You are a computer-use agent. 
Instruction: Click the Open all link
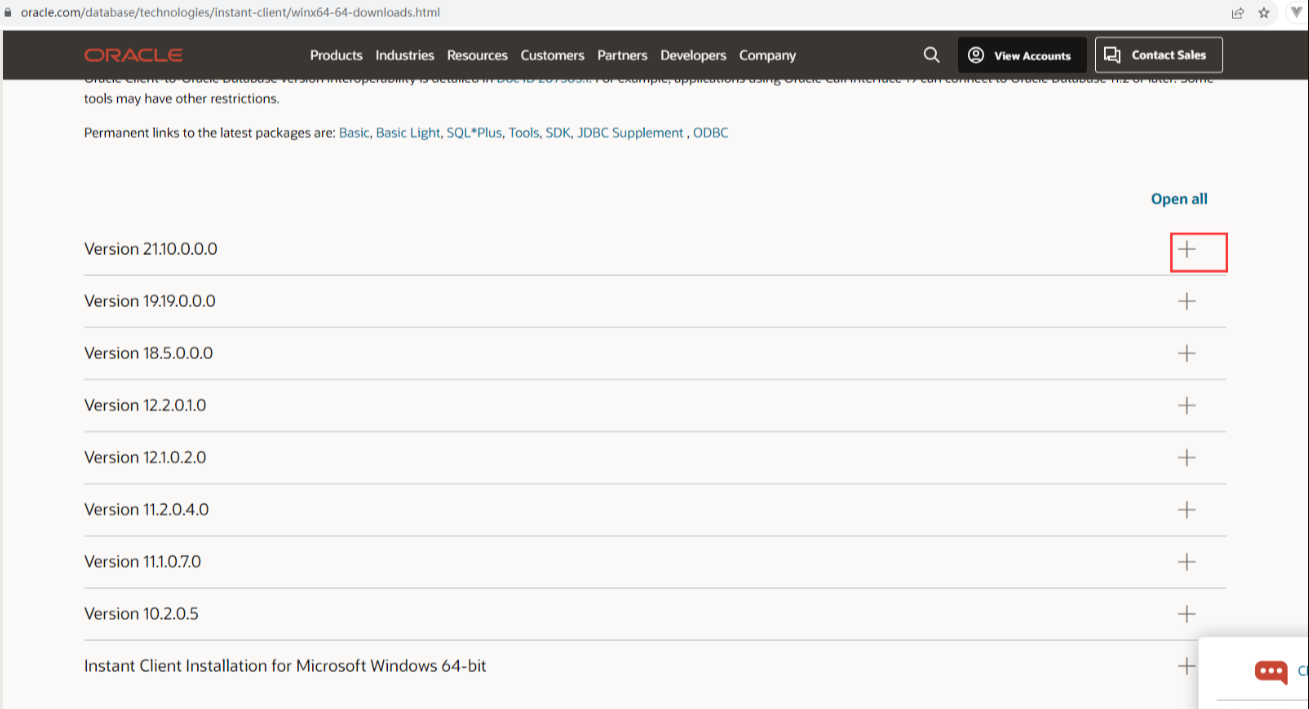(x=1179, y=199)
